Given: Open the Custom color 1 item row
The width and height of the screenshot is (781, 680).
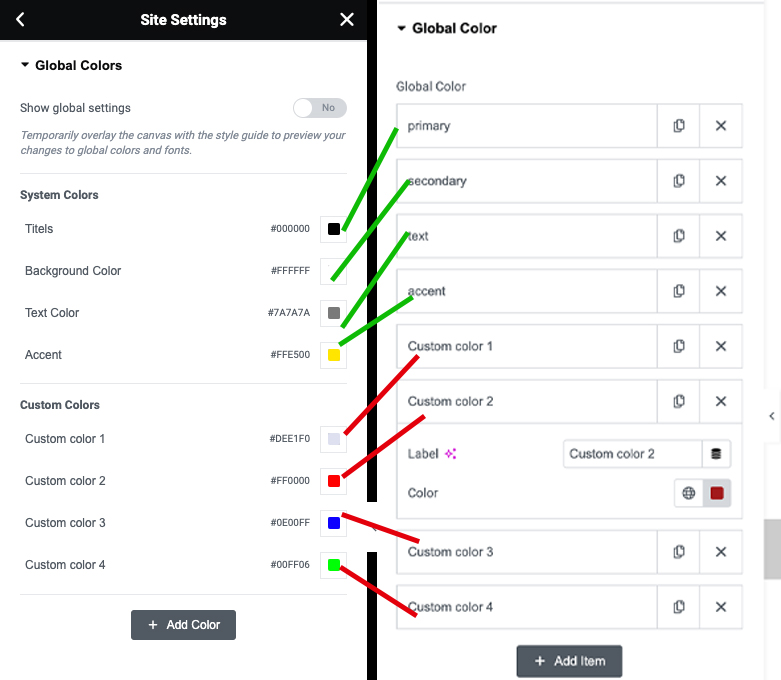Looking at the screenshot, I should [526, 346].
